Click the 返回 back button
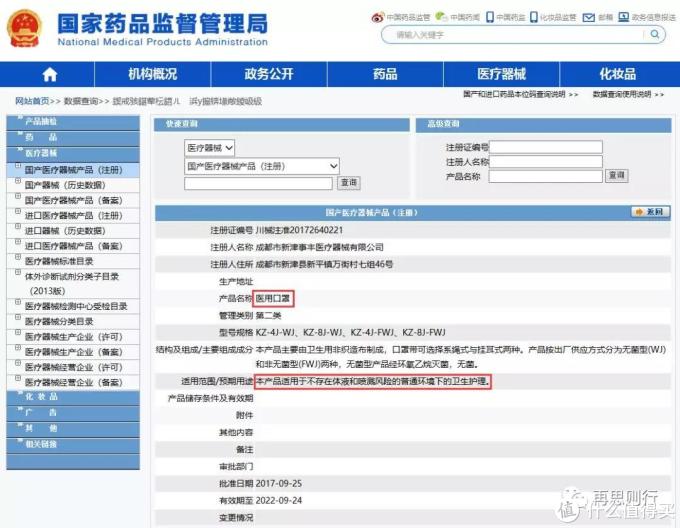Image resolution: width=680 pixels, height=528 pixels. (x=650, y=212)
